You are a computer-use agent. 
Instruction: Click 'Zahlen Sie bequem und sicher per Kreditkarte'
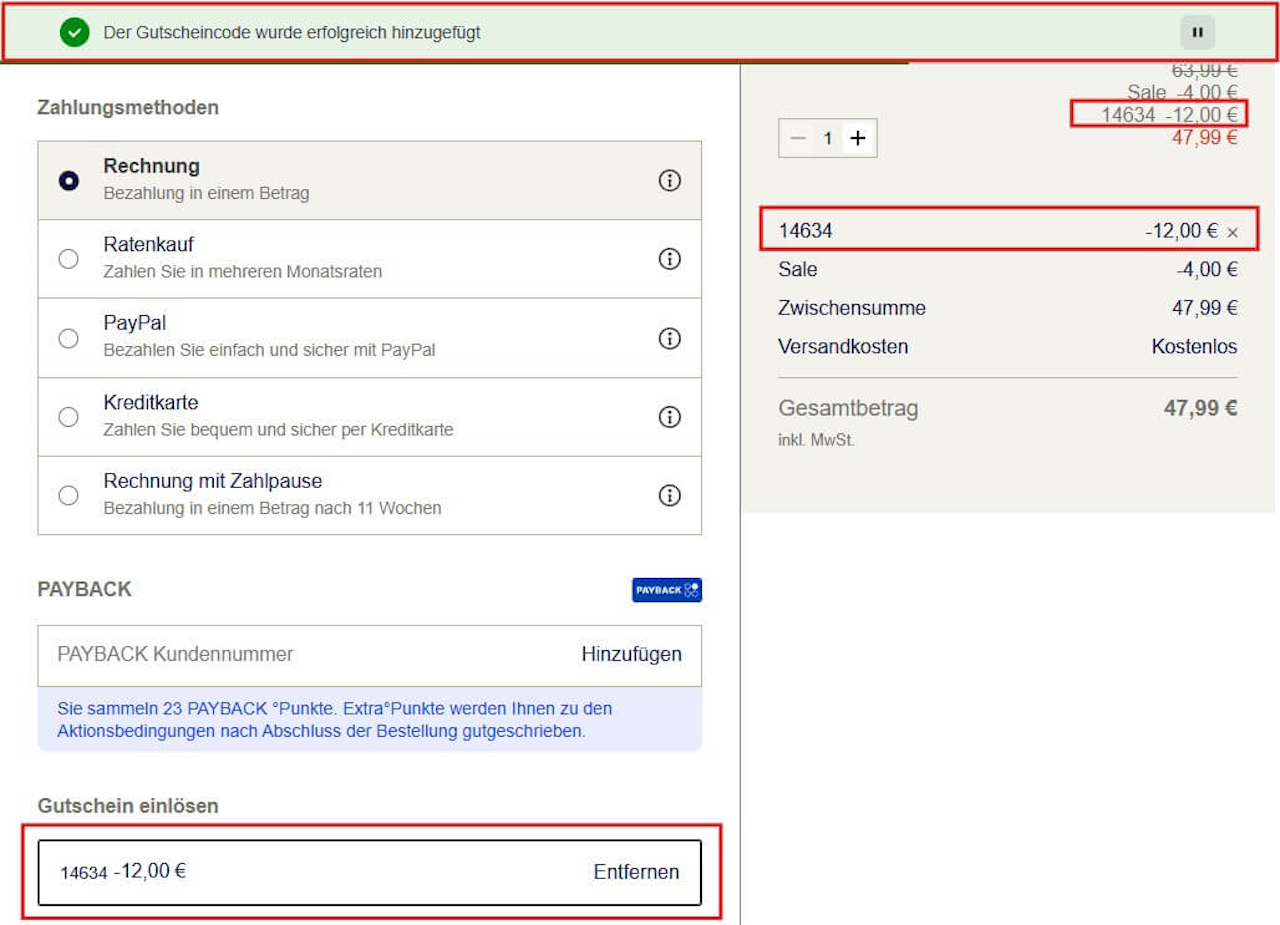[x=278, y=430]
